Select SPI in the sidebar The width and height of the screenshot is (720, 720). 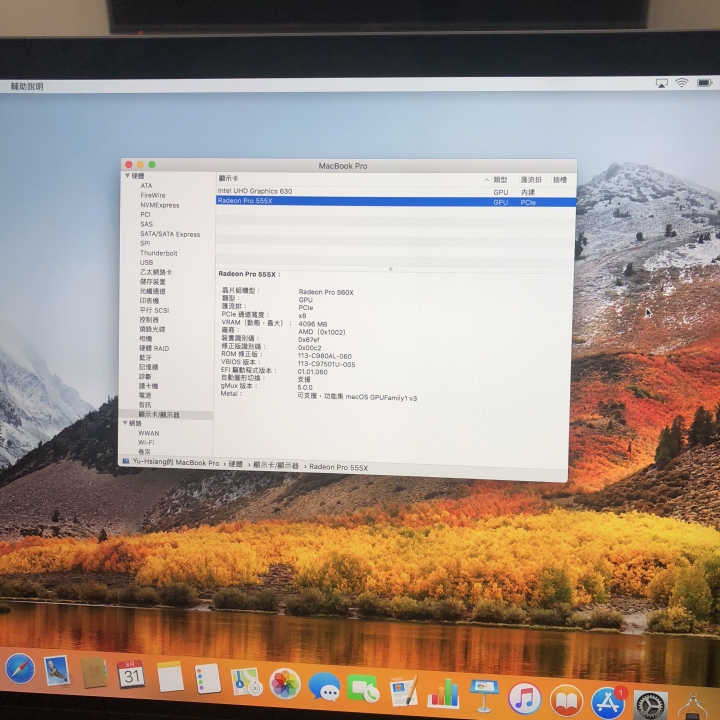(145, 243)
